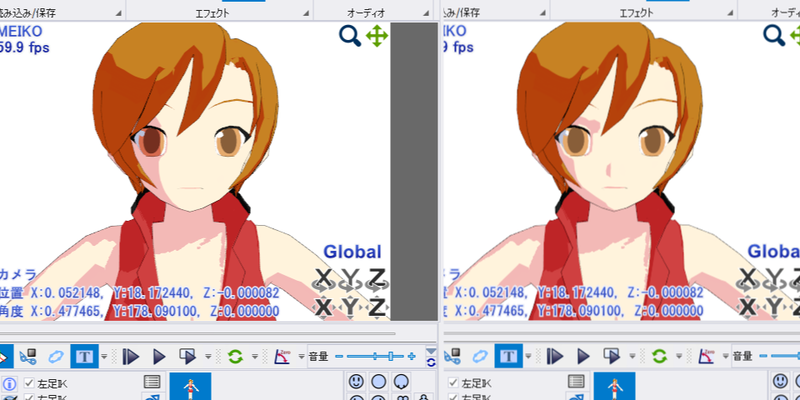Play from beginning in right window toolbar

click(x=555, y=356)
